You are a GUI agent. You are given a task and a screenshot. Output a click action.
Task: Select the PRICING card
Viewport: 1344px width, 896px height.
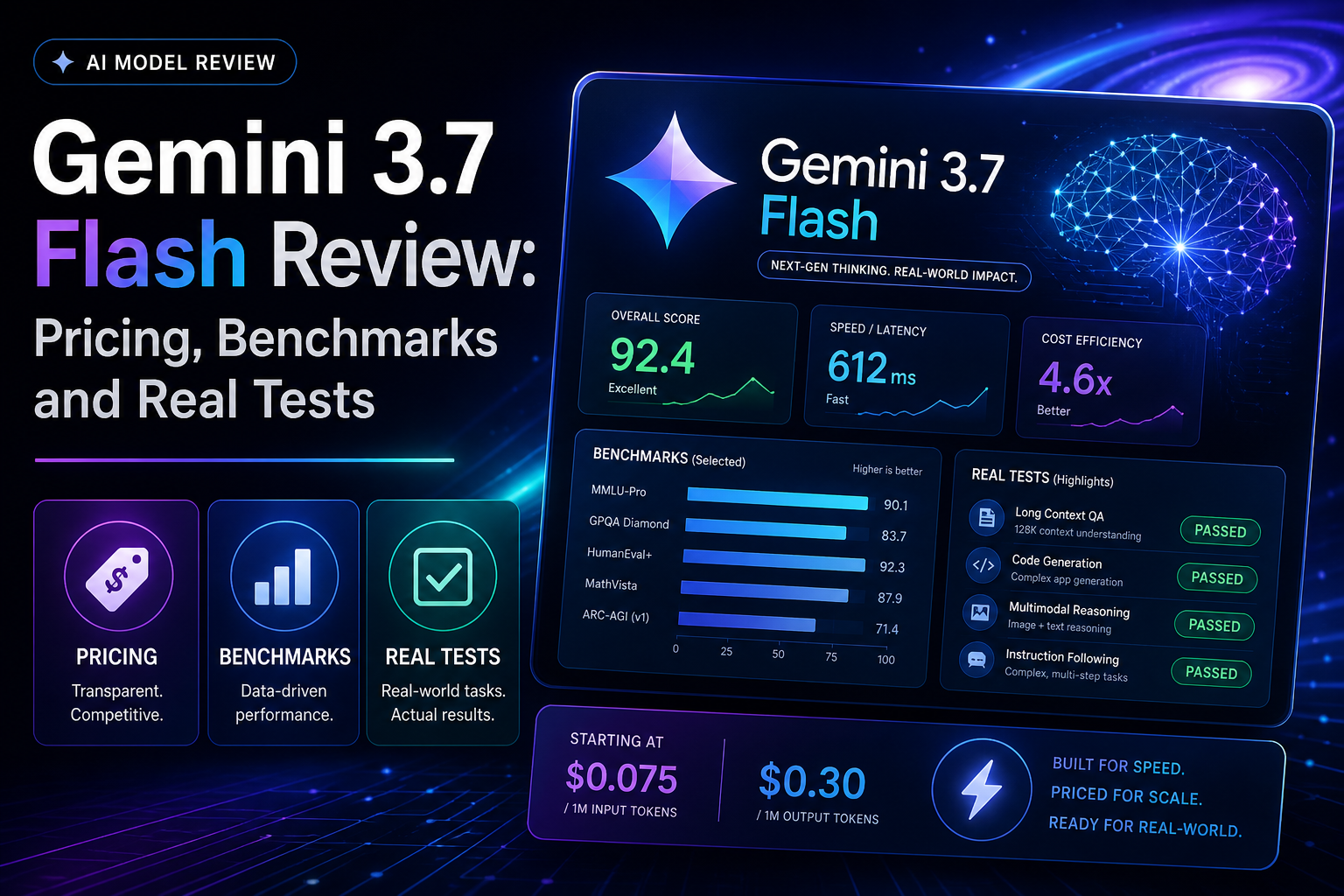pyautogui.click(x=116, y=622)
